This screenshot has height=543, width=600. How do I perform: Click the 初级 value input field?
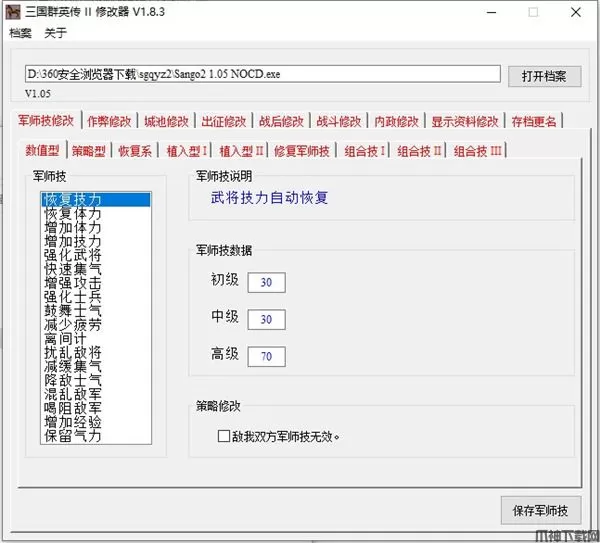tap(265, 283)
